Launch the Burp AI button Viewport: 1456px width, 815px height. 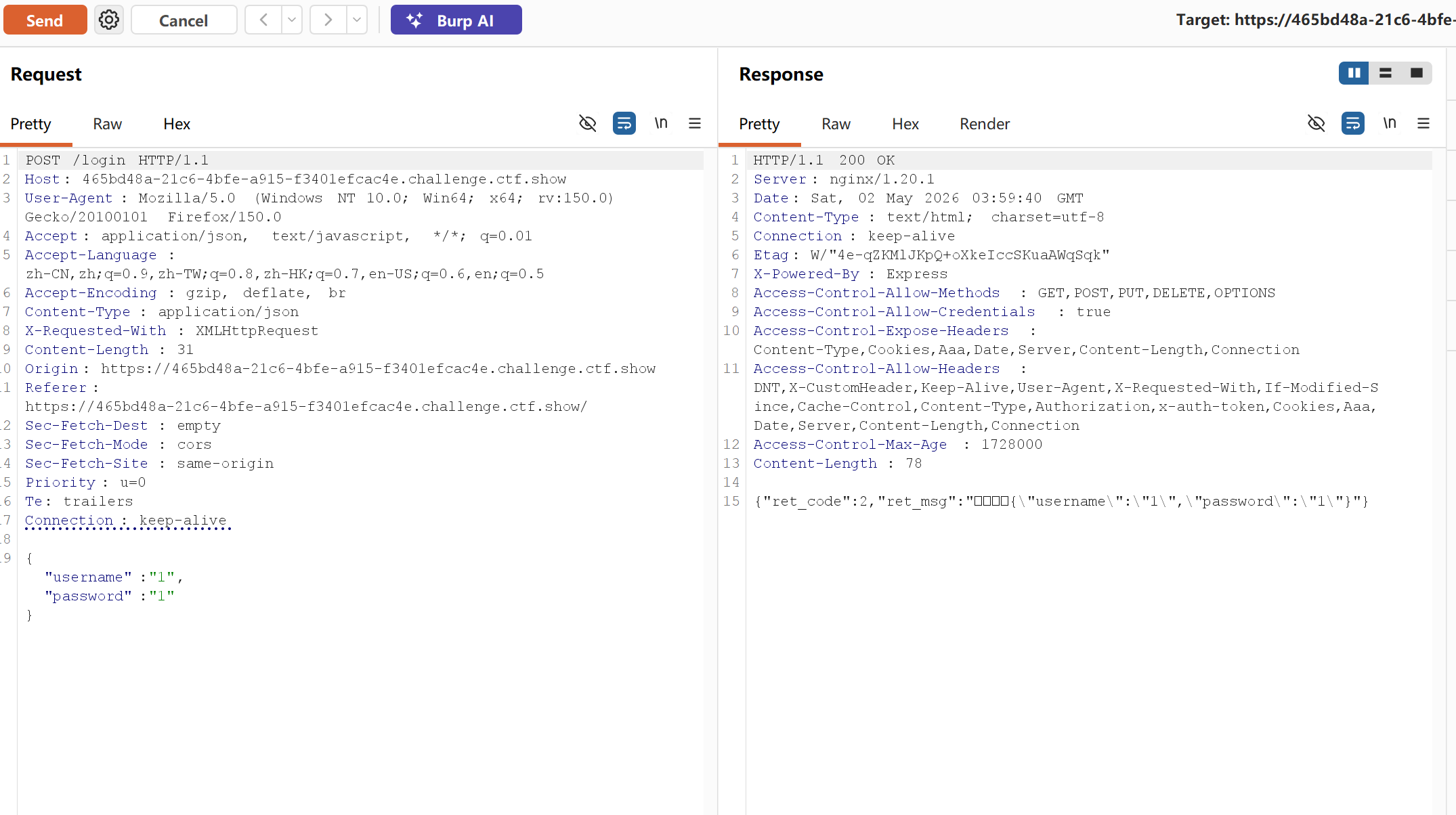456,20
